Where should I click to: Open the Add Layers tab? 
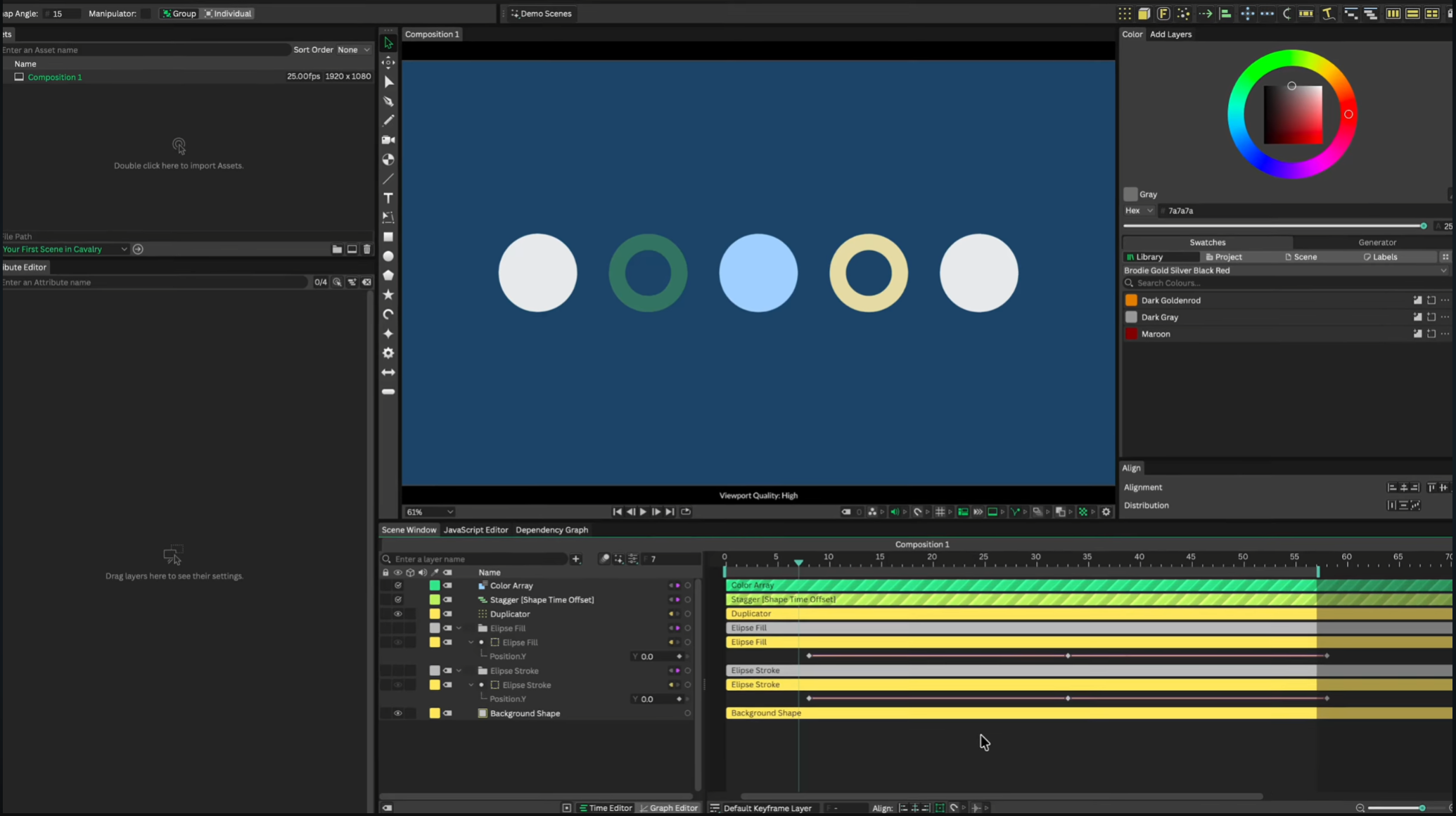click(x=1170, y=34)
